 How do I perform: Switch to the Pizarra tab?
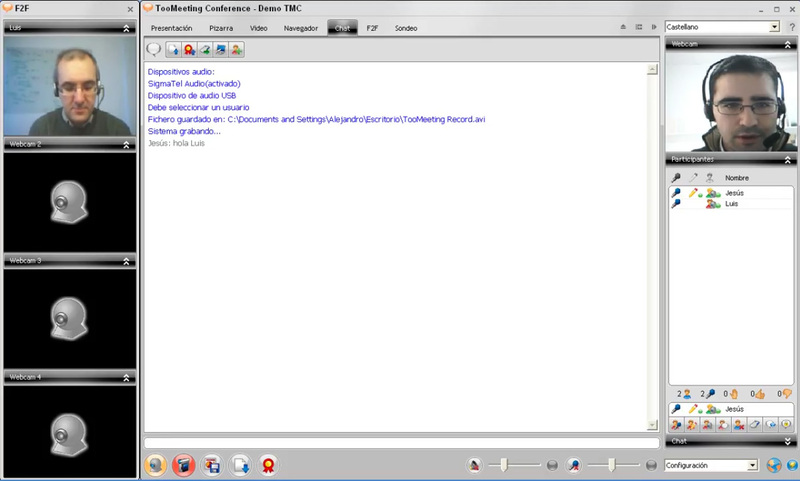click(221, 28)
